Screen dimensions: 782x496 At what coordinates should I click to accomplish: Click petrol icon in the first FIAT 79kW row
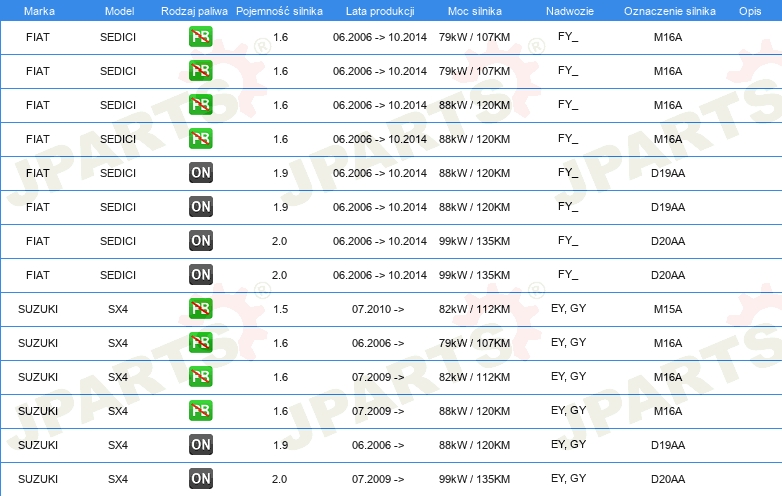coord(200,36)
